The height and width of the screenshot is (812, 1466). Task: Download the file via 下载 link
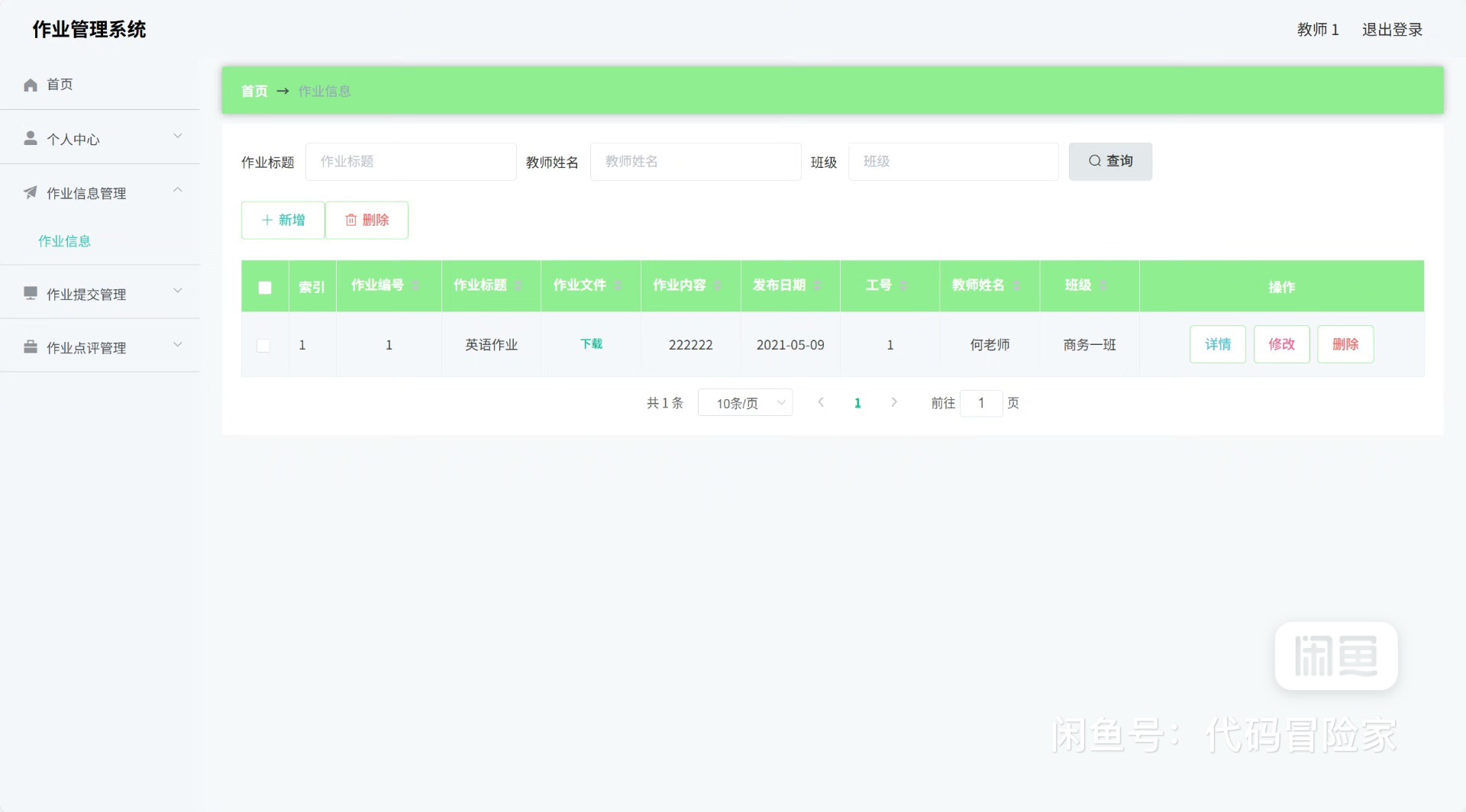tap(591, 344)
